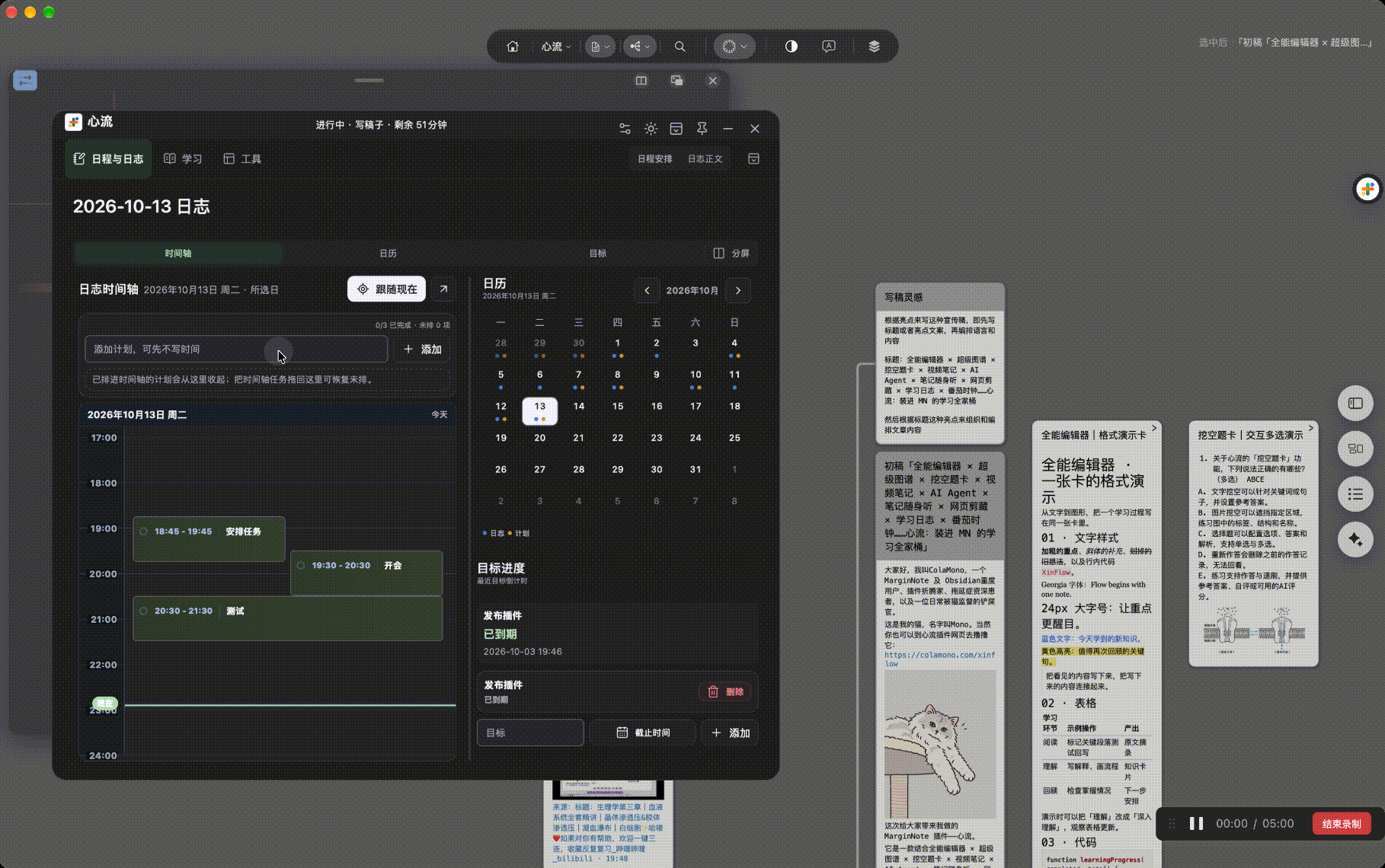Select the 日历 view tab

(x=388, y=254)
